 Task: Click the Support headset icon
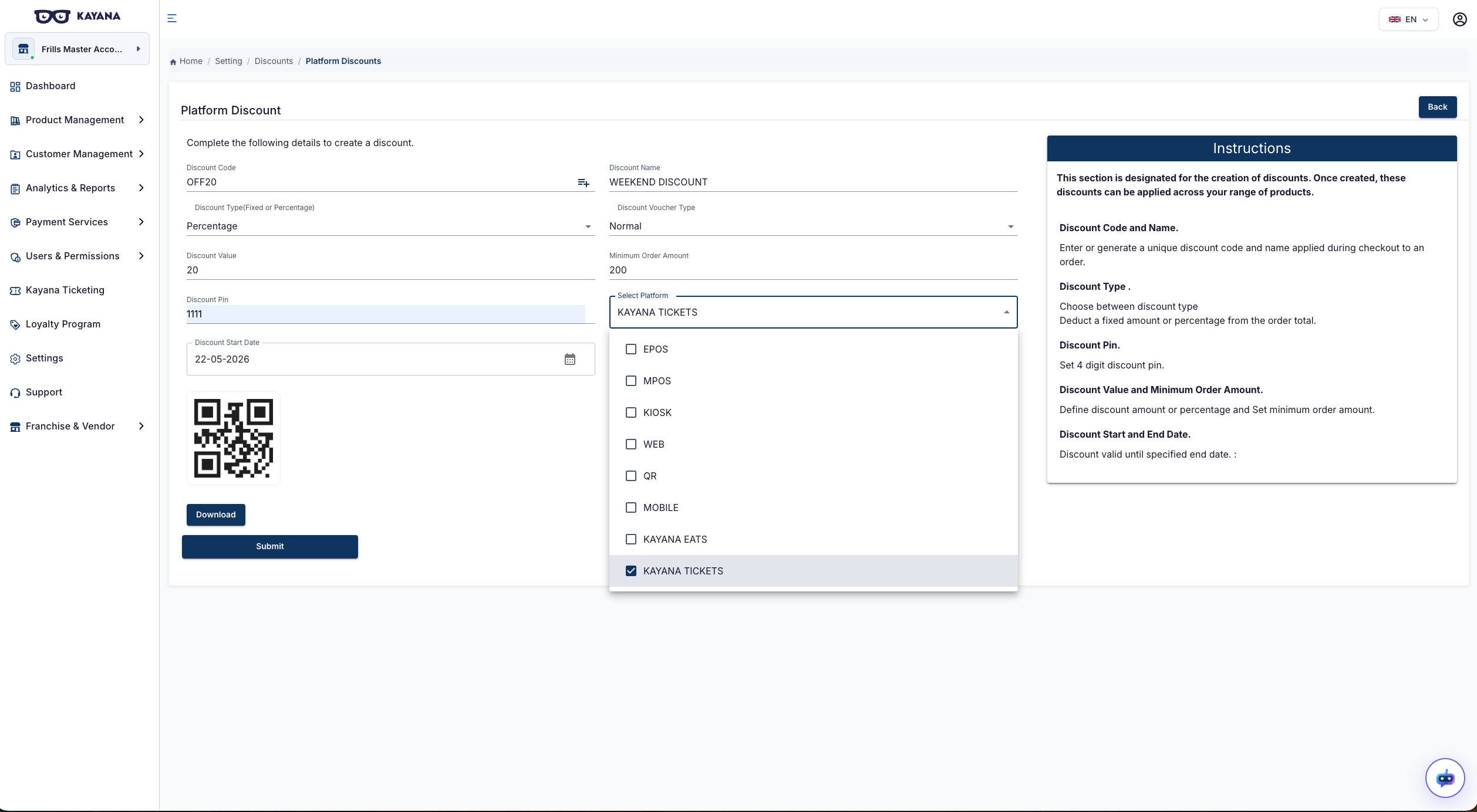click(15, 393)
